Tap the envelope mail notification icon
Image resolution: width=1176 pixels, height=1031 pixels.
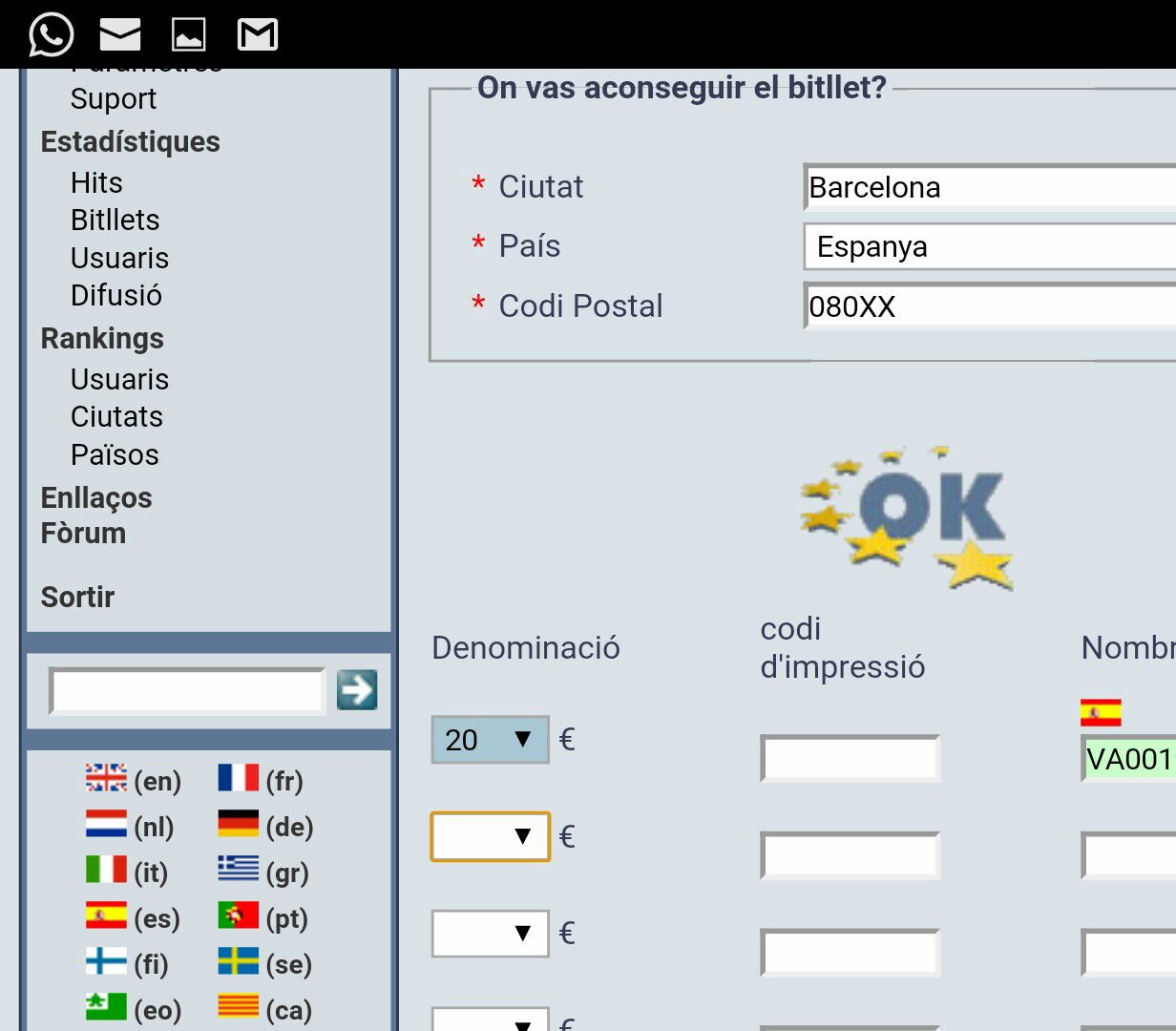tap(120, 35)
